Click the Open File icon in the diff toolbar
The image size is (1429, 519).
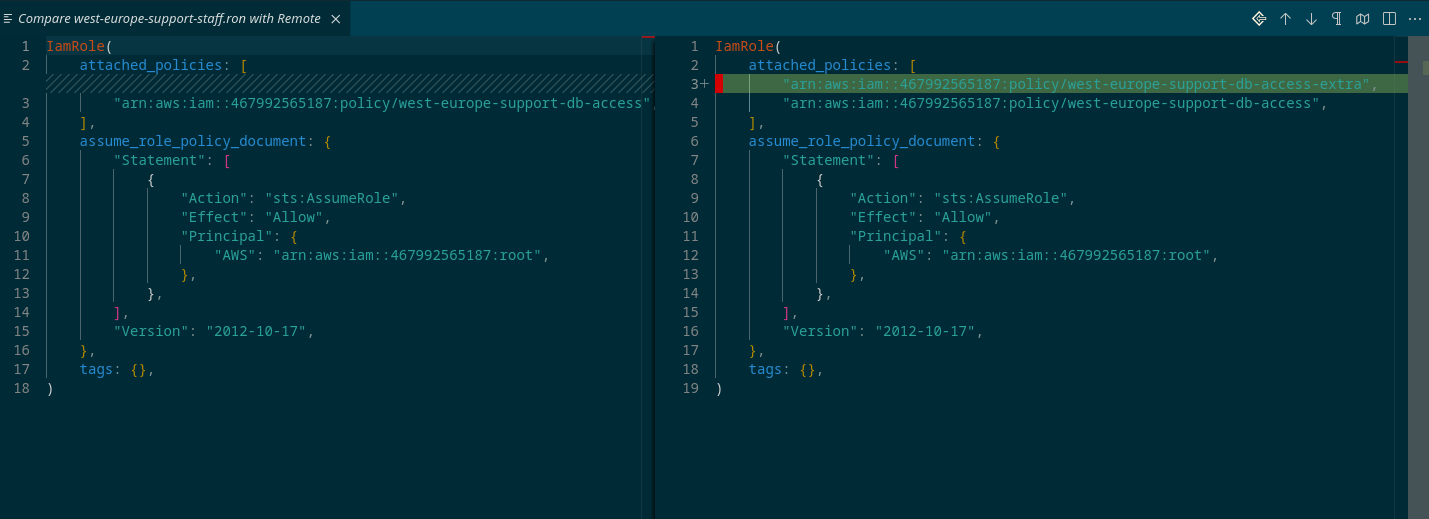pyautogui.click(x=1260, y=19)
